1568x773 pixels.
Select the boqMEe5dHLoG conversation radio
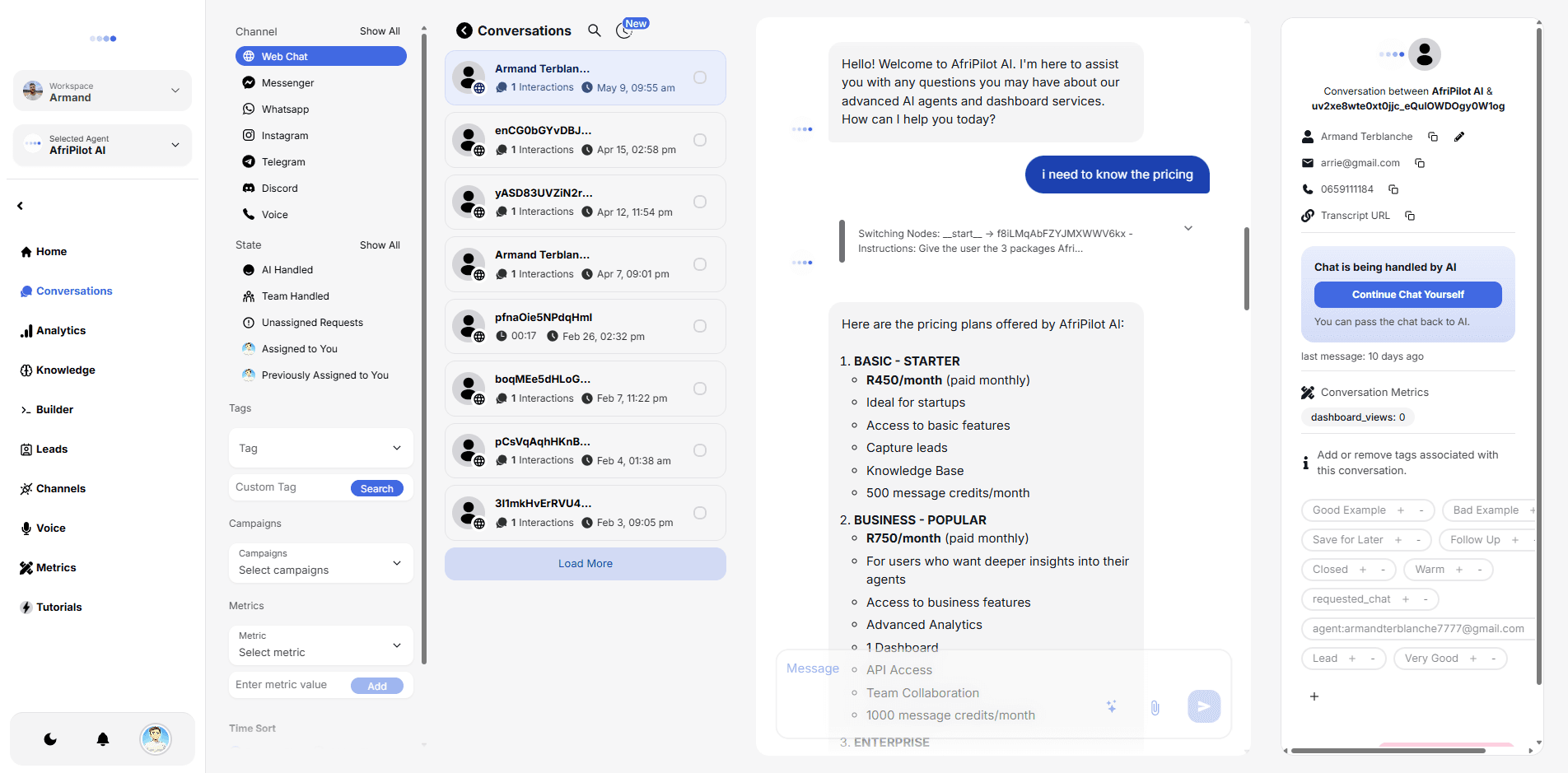click(700, 389)
